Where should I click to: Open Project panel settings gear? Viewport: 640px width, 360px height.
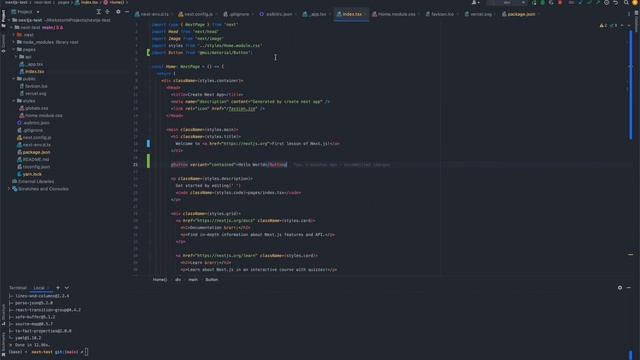pos(118,12)
